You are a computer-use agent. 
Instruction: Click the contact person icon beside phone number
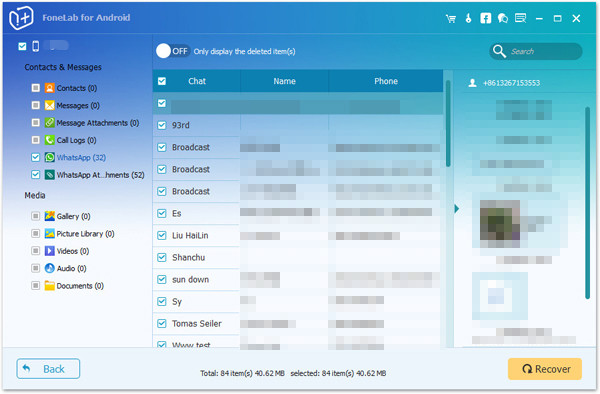pyautogui.click(x=473, y=83)
